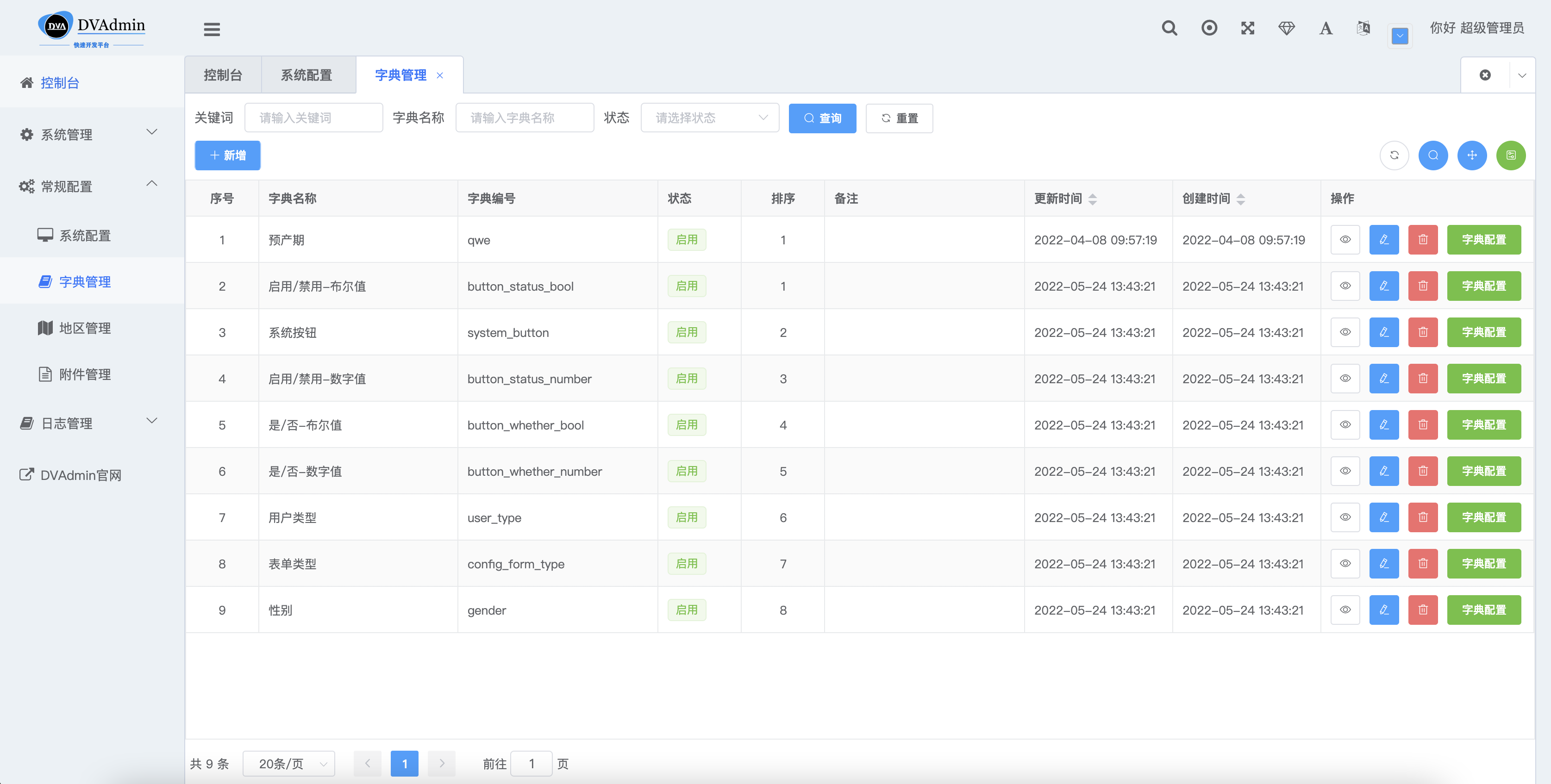Open the search magnifier in the header

point(1170,28)
